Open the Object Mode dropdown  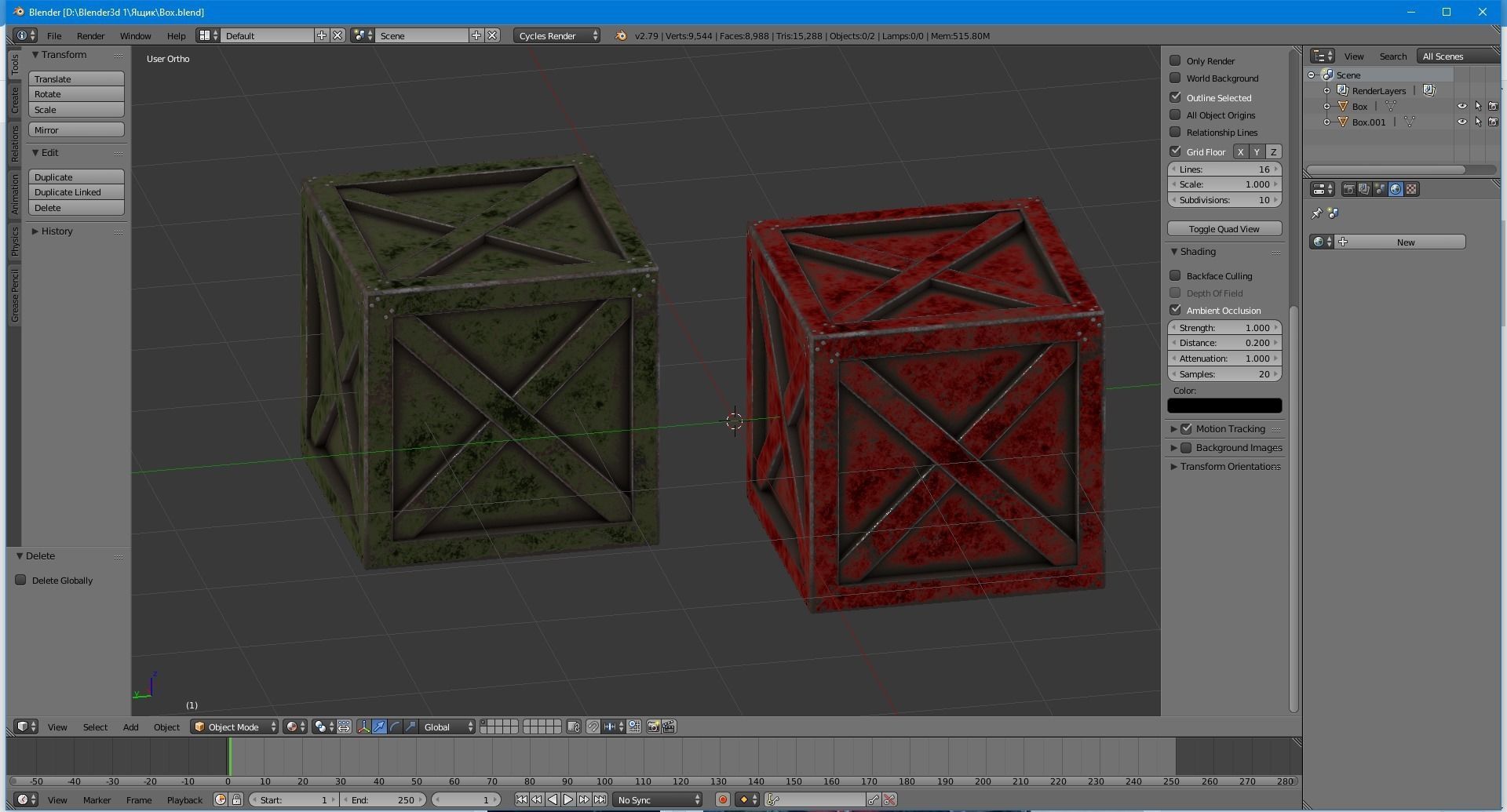[x=233, y=726]
